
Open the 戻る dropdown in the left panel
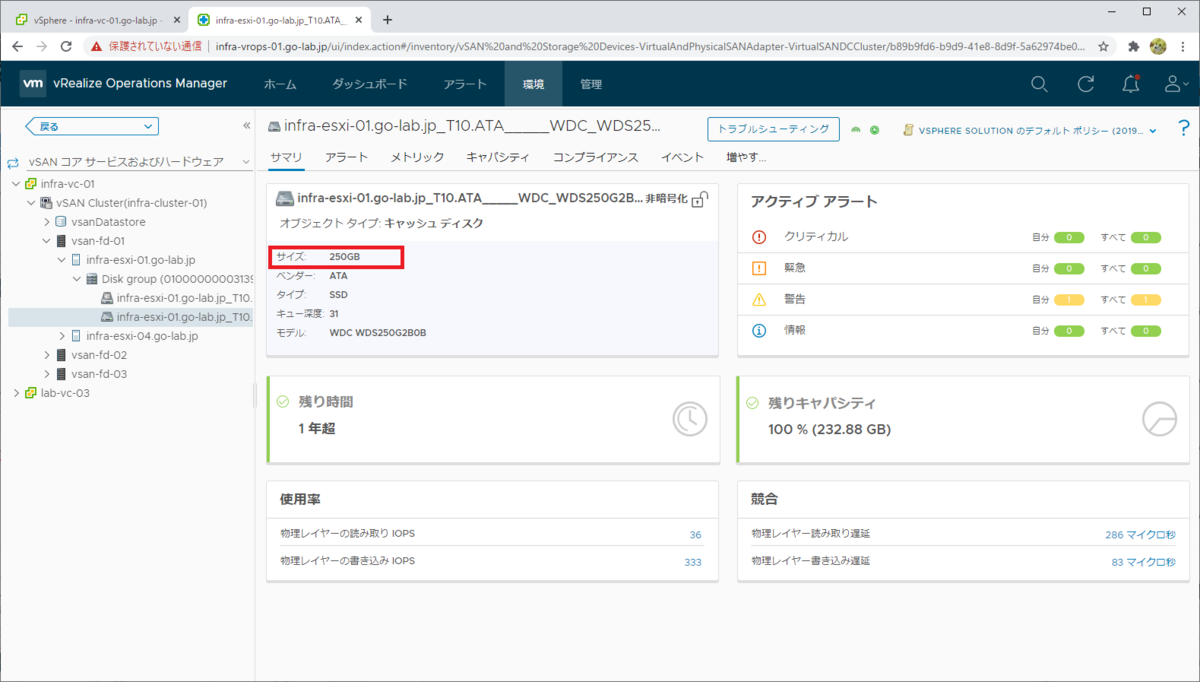[x=92, y=126]
